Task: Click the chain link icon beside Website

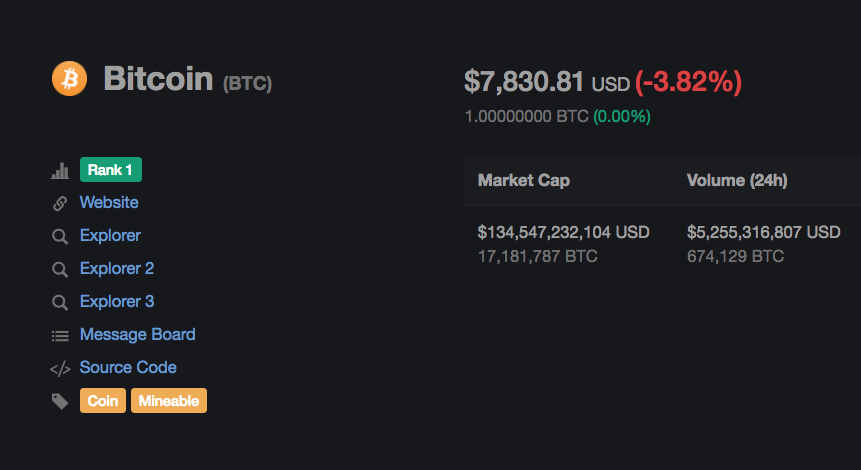Action: point(60,203)
